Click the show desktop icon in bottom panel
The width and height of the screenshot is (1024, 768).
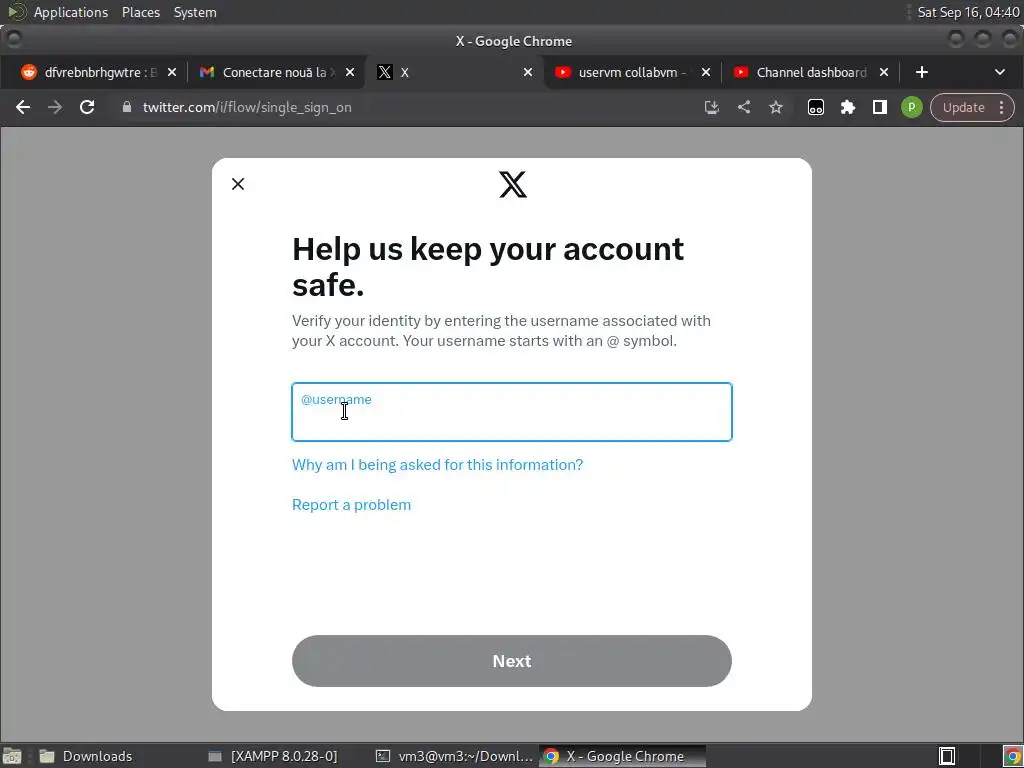(12, 756)
